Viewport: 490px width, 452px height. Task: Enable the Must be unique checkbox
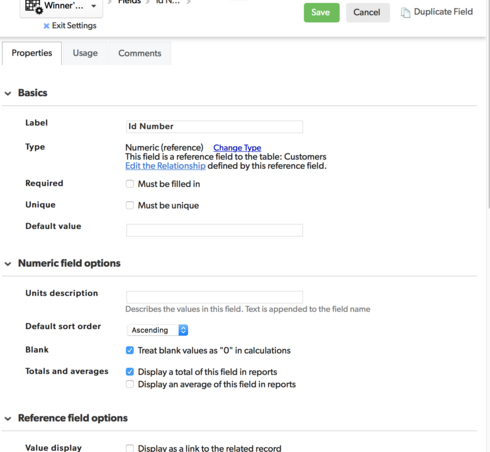pyautogui.click(x=130, y=205)
